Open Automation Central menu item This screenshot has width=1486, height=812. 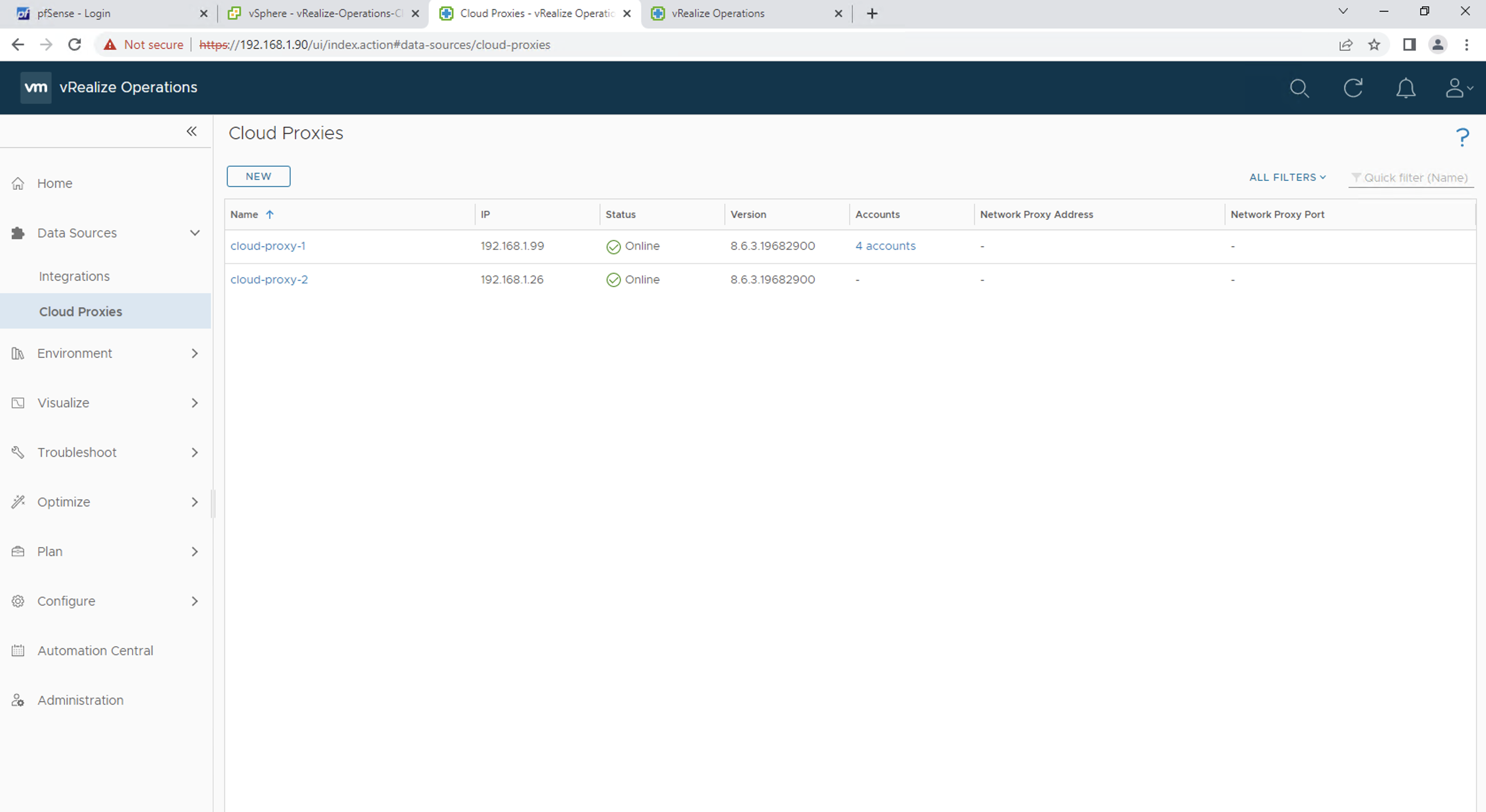tap(95, 651)
